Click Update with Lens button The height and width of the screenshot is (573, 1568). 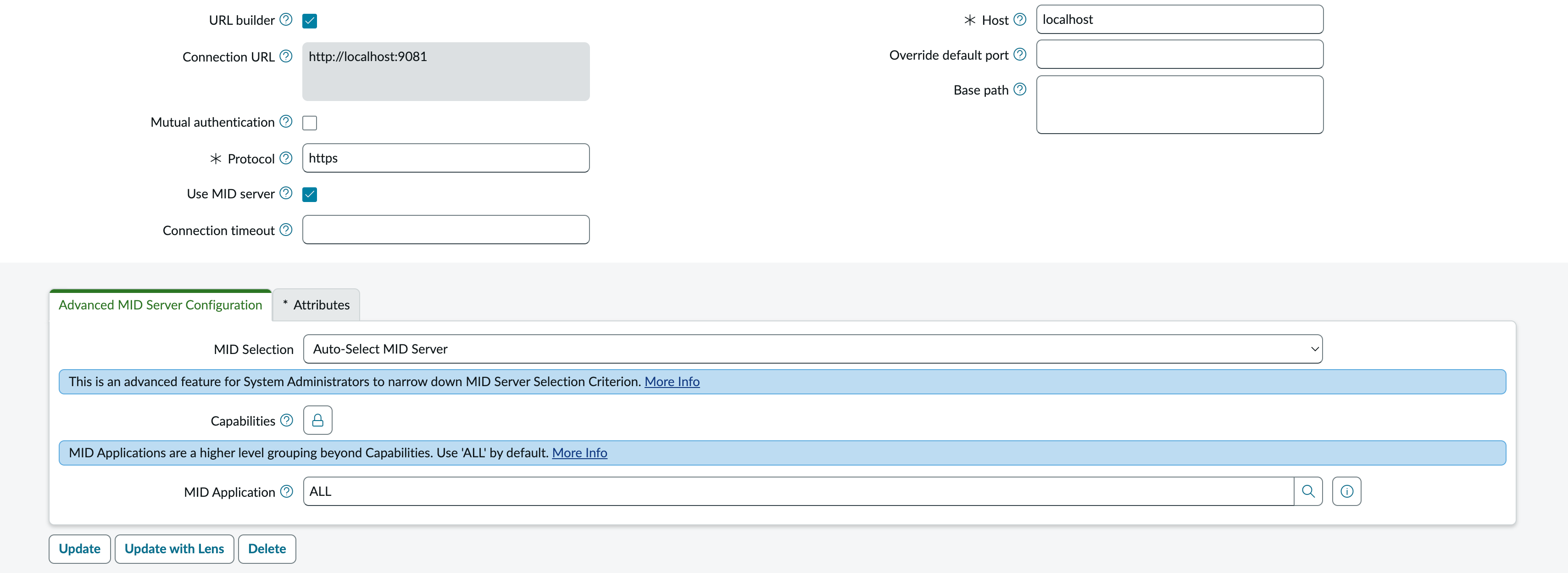pos(174,549)
